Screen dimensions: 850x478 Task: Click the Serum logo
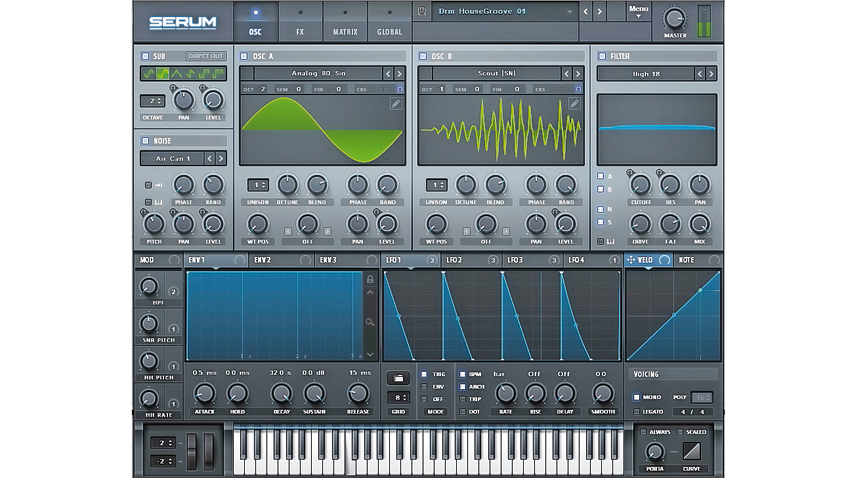pyautogui.click(x=183, y=22)
